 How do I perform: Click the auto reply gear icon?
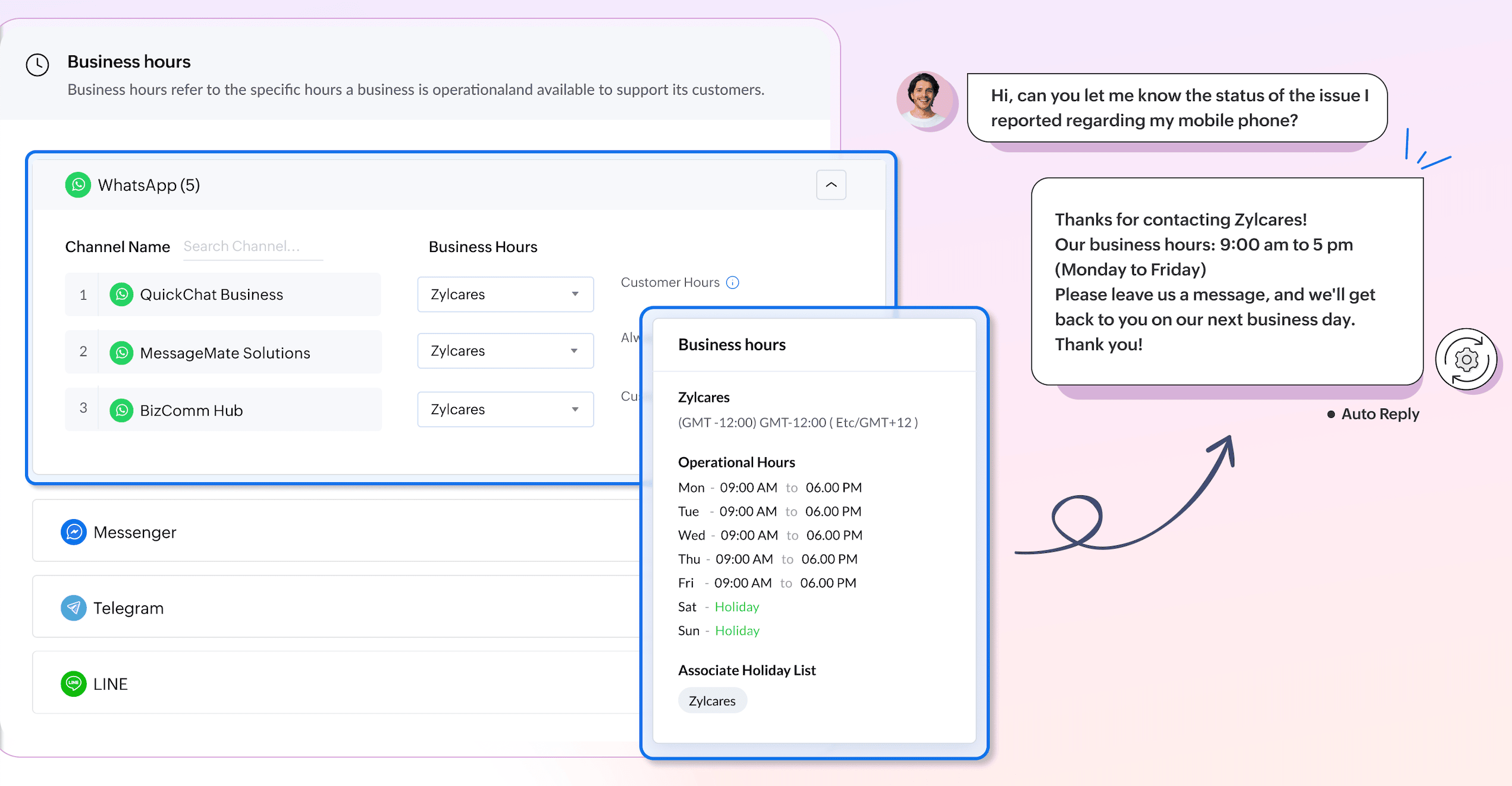(x=1466, y=359)
